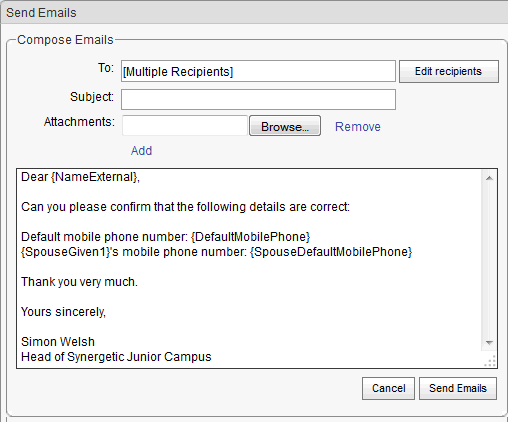Focus the Subject input field
The width and height of the screenshot is (508, 424).
pyautogui.click(x=258, y=99)
